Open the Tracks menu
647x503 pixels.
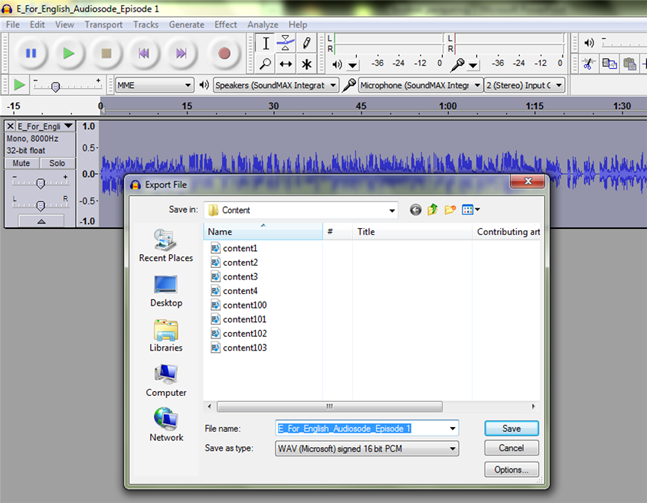(146, 24)
